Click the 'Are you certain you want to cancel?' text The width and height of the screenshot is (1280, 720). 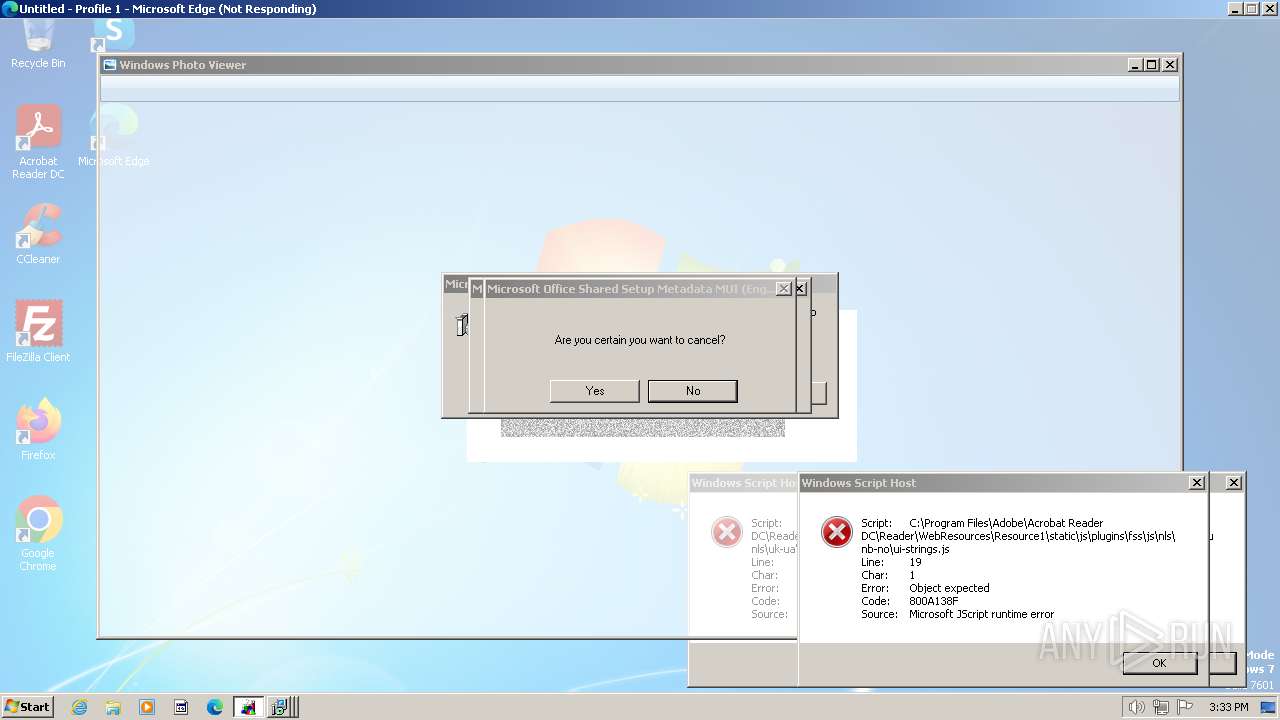640,340
